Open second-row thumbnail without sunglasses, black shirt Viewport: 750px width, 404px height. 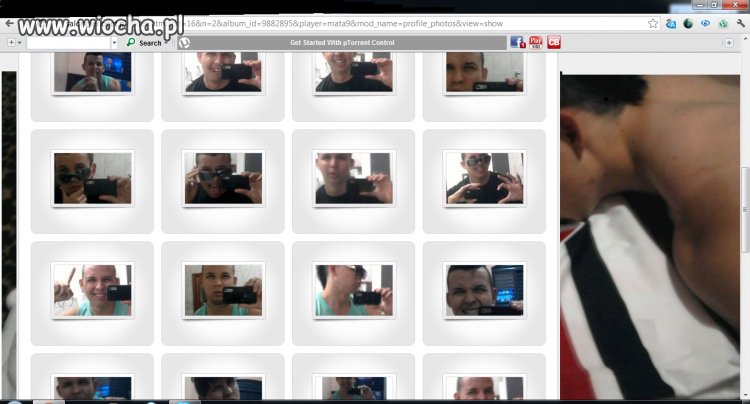tap(354, 178)
